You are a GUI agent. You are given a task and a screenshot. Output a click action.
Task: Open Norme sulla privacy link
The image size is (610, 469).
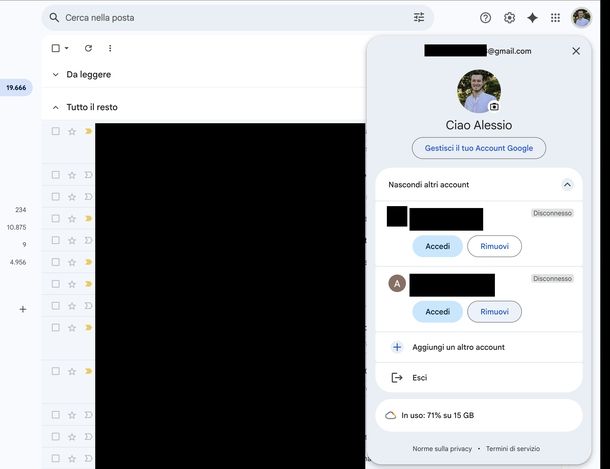[441, 449]
